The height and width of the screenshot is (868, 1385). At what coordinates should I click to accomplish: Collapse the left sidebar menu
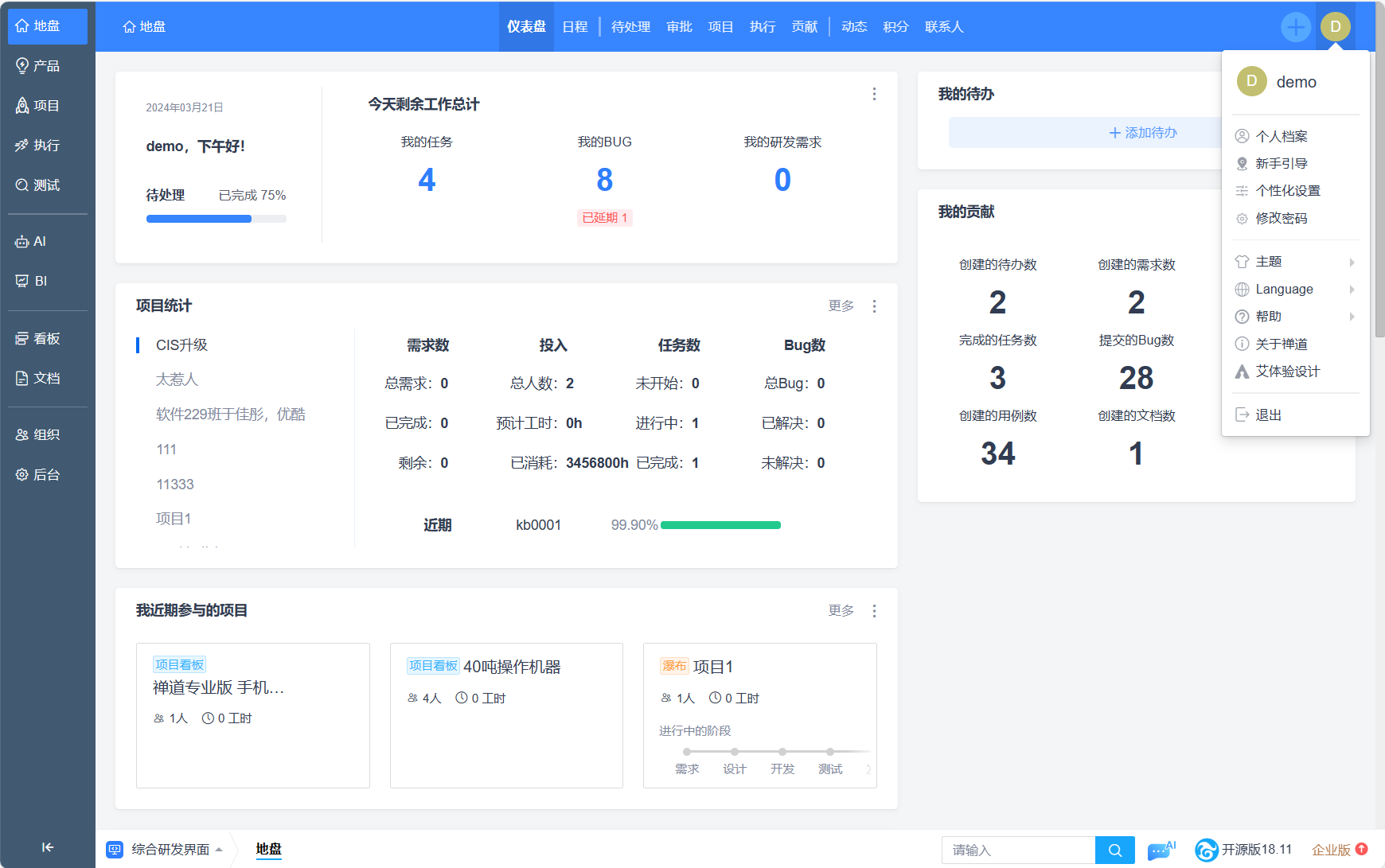(x=48, y=847)
